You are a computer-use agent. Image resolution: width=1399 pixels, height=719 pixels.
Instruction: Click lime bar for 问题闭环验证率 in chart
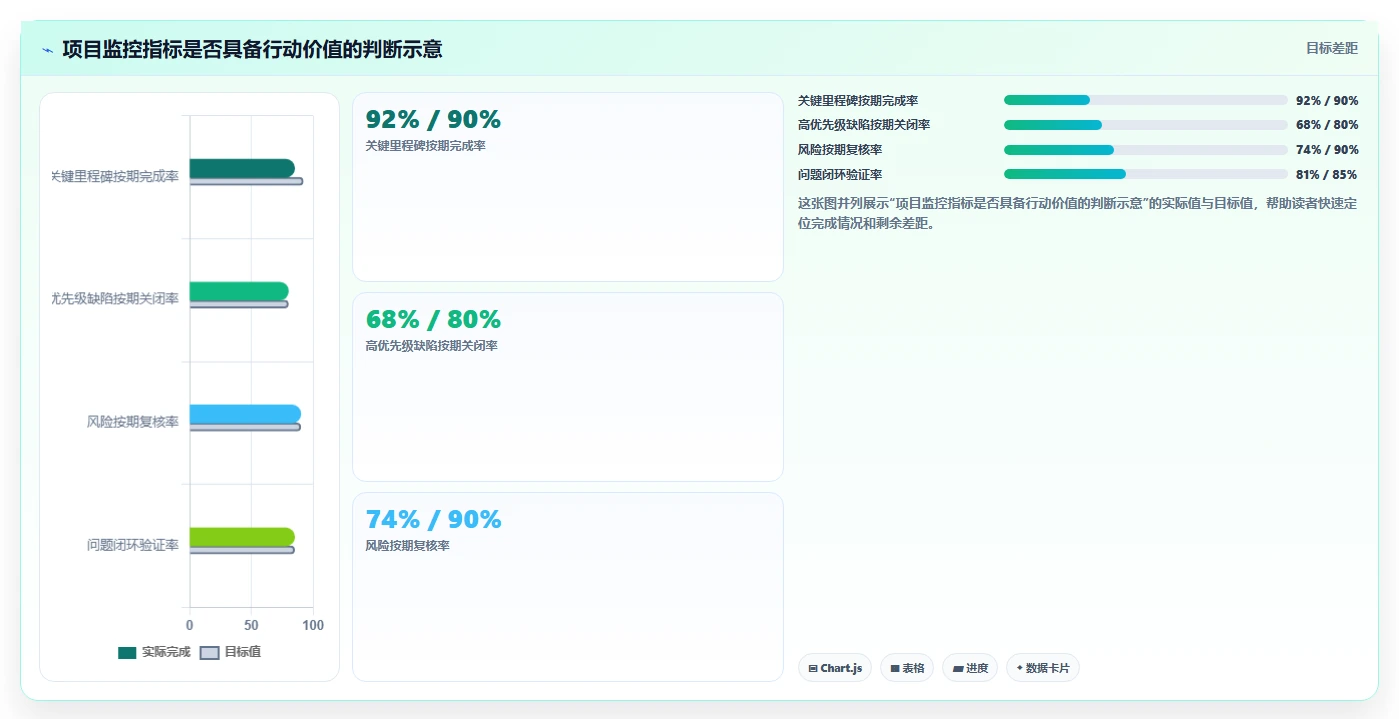tap(242, 537)
